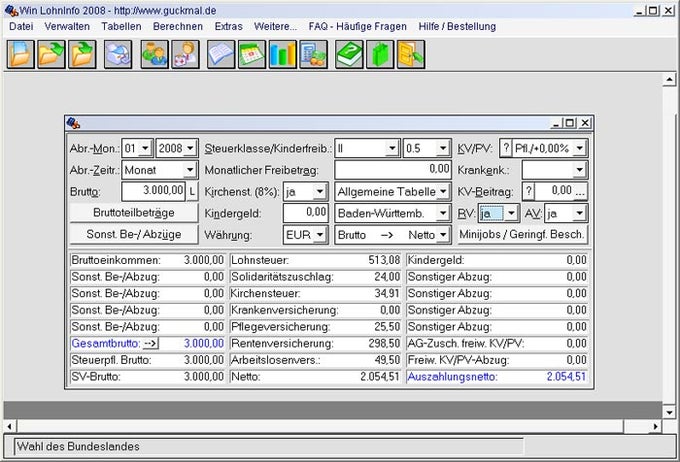Open the Krankenk. dropdown

pyautogui.click(x=580, y=170)
